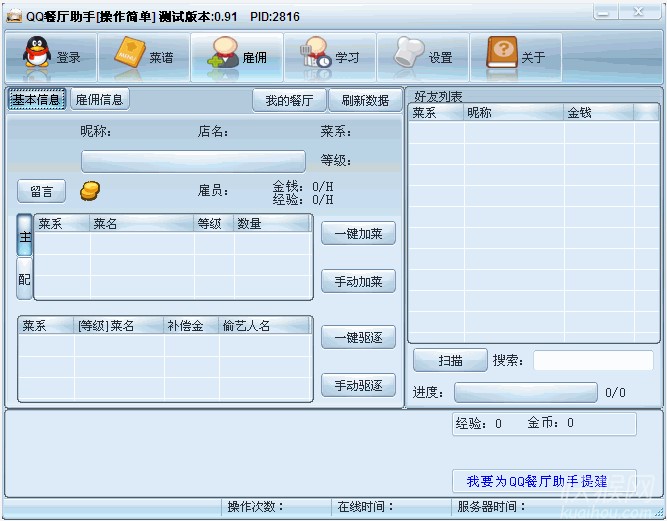
Task: Click the 我的餐厅 button
Action: 289,100
